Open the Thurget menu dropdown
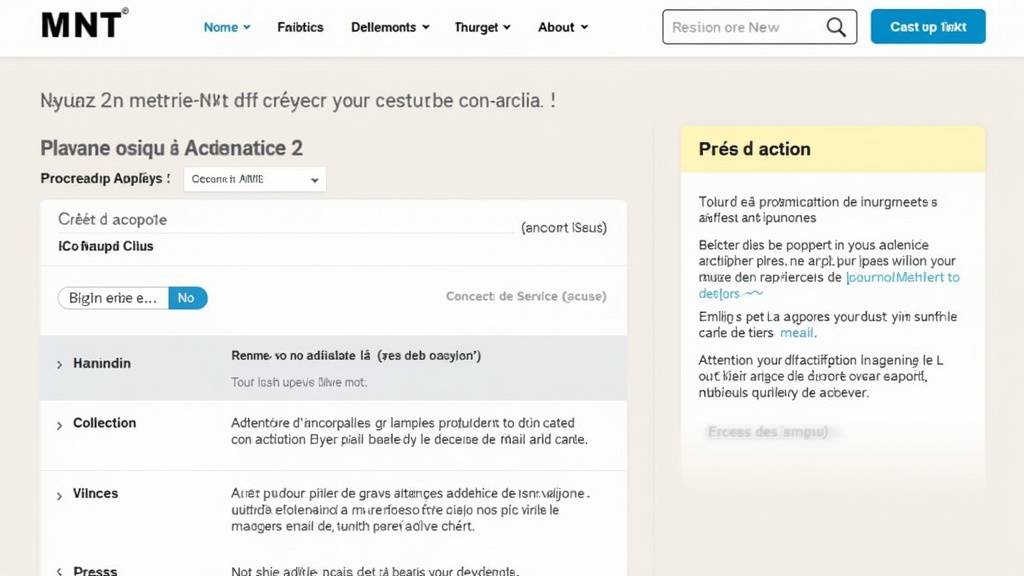1024x576 pixels. [482, 27]
